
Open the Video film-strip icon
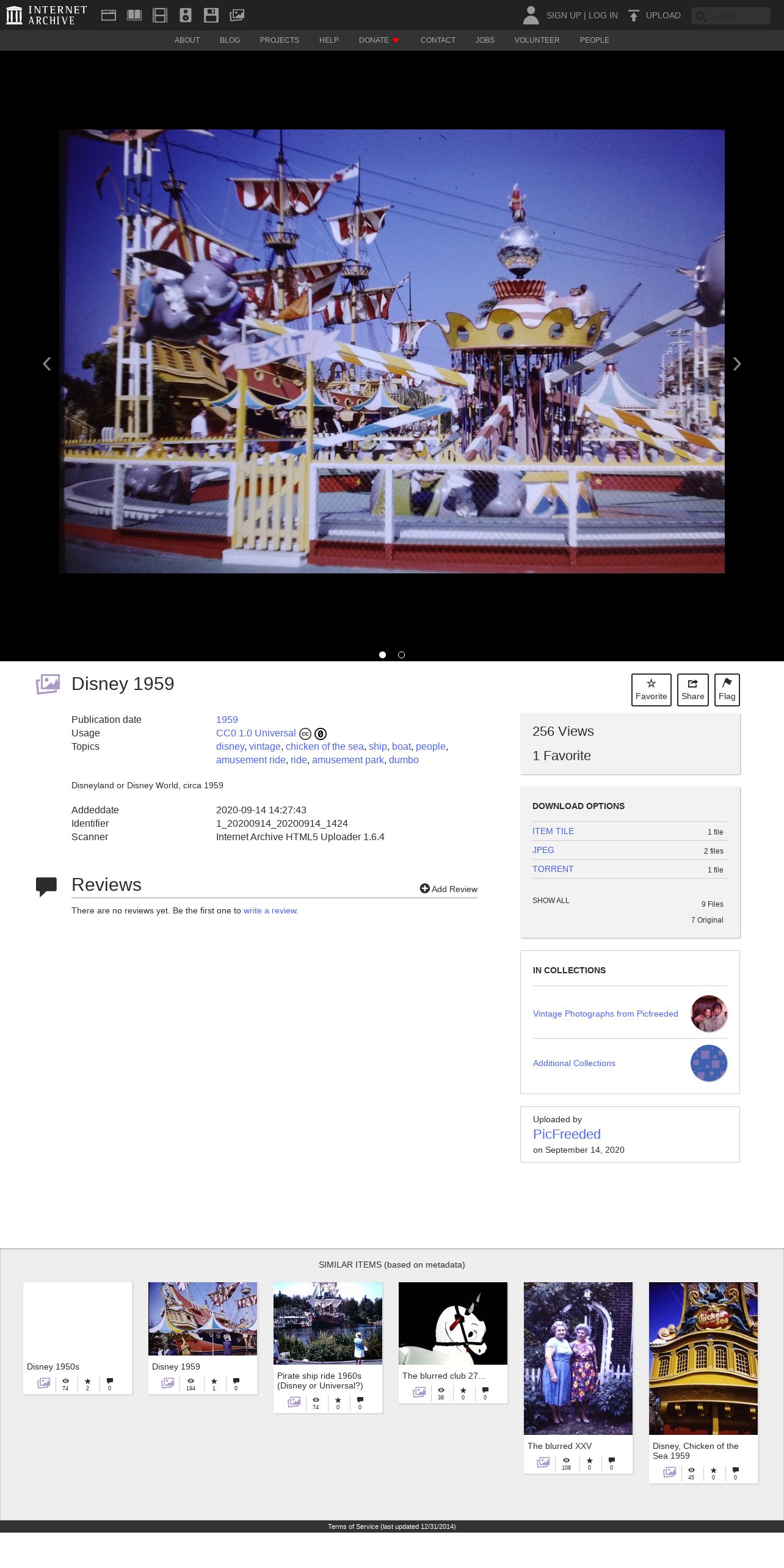(x=160, y=15)
